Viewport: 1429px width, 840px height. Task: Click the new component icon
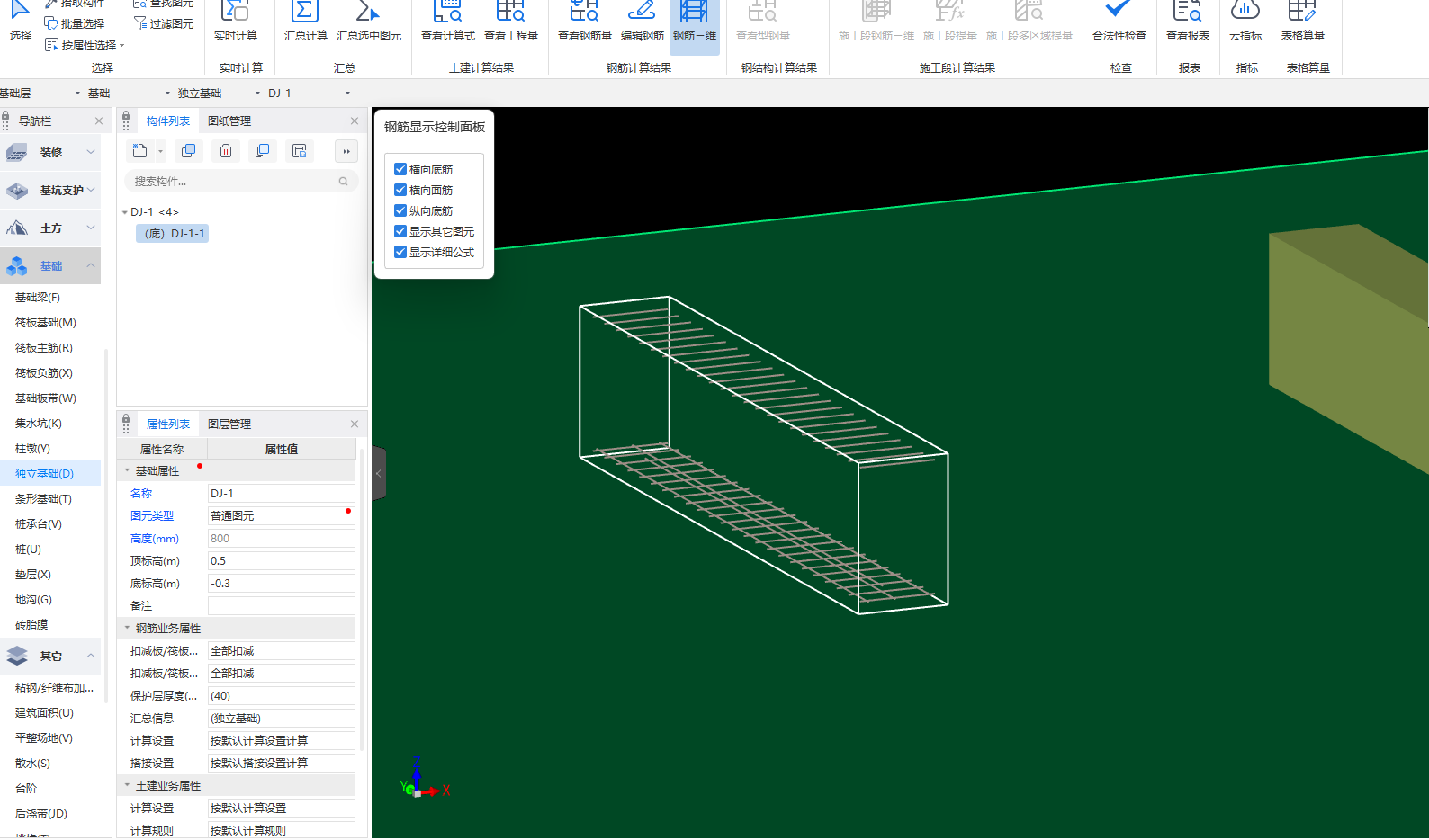[139, 151]
